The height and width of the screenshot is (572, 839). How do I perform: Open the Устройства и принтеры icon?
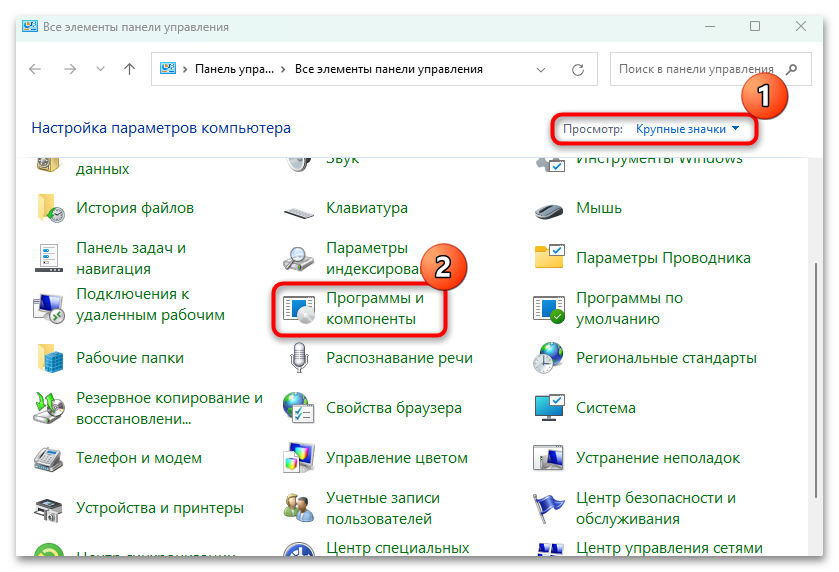point(49,509)
